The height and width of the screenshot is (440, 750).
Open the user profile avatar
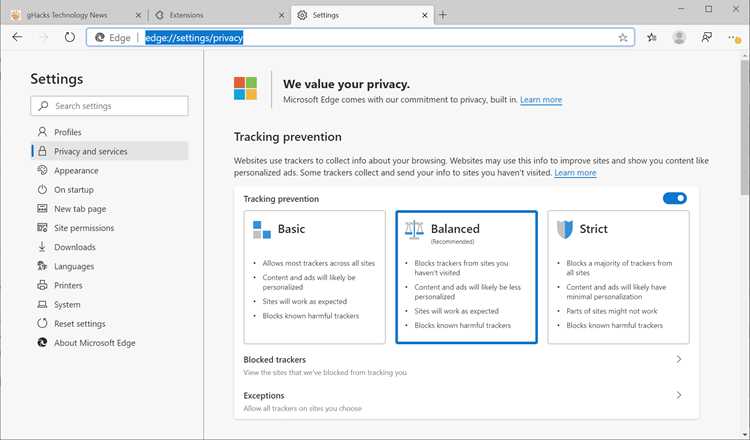coord(679,37)
